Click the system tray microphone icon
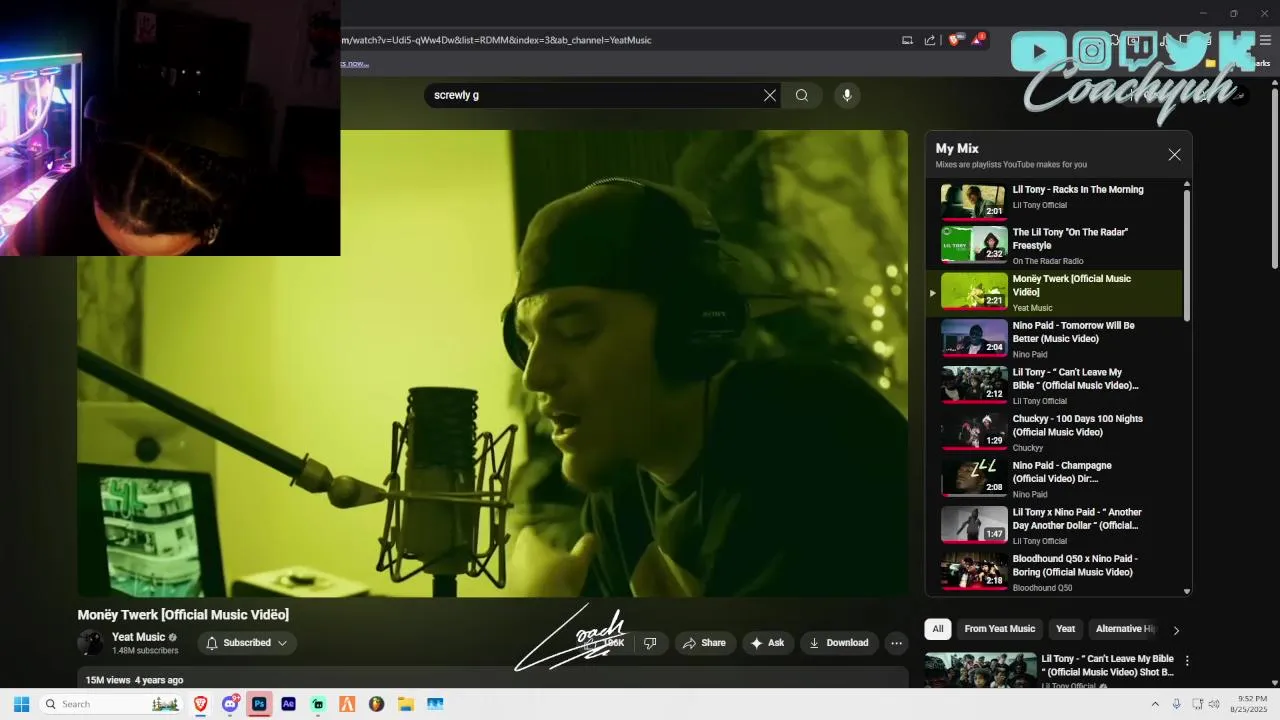Viewport: 1280px width, 720px height. click(1176, 704)
